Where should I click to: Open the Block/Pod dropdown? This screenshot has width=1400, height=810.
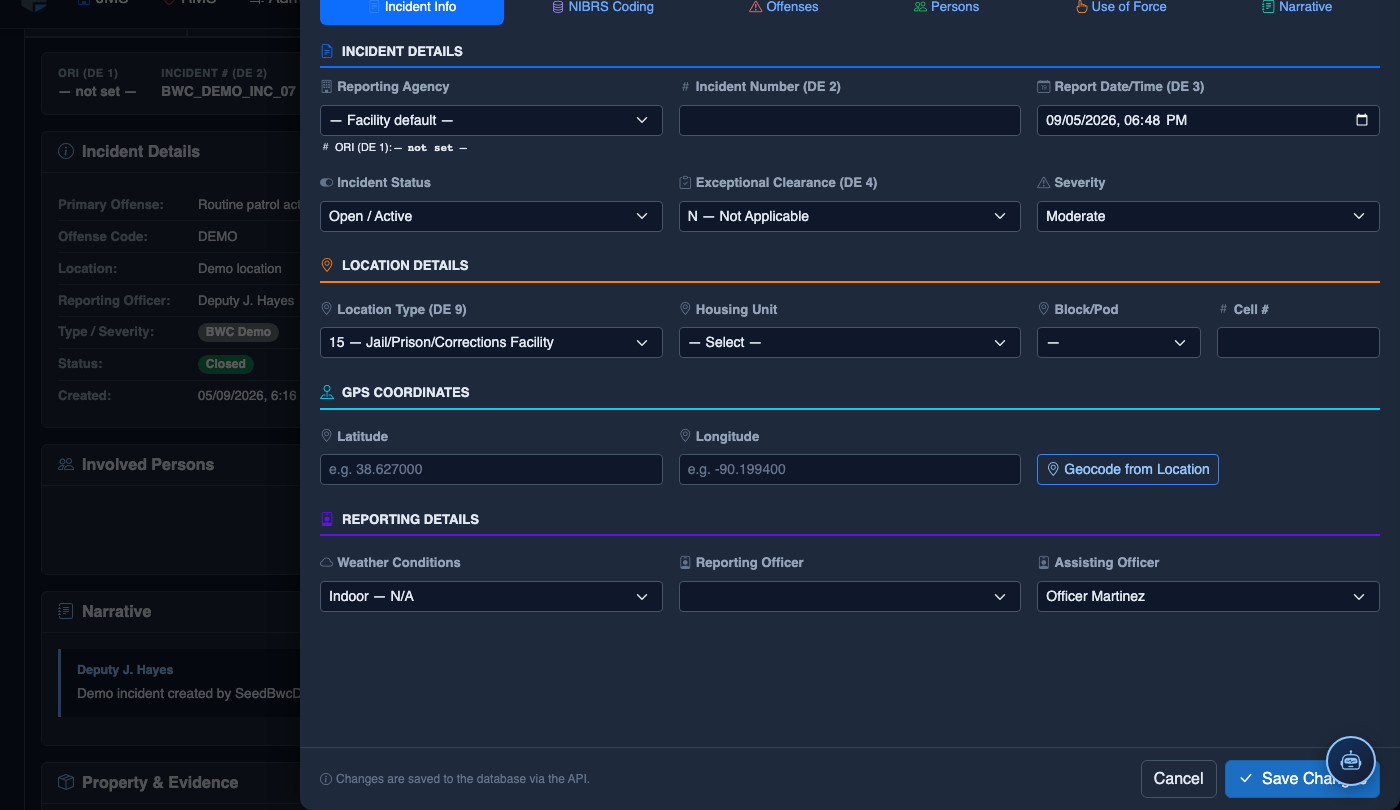1119,342
